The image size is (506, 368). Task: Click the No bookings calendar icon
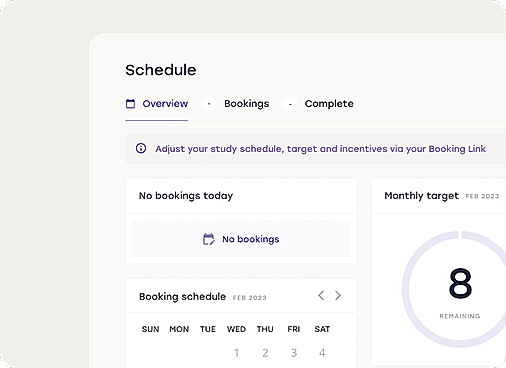(209, 239)
